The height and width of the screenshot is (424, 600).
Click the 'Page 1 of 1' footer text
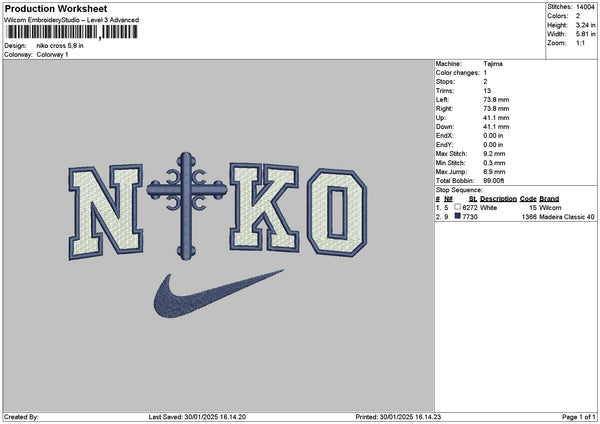tap(579, 417)
